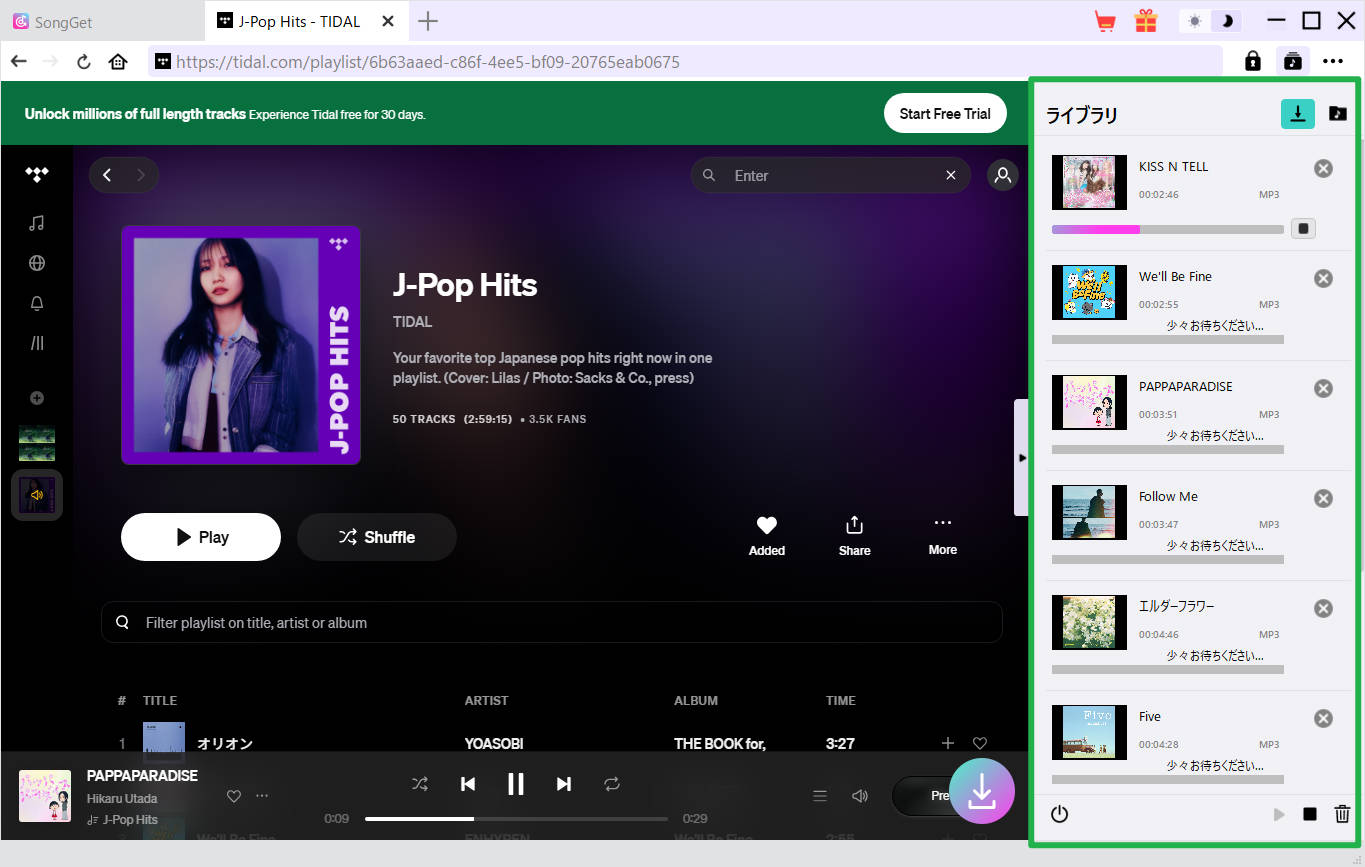Skip to the previous track

coord(468,784)
